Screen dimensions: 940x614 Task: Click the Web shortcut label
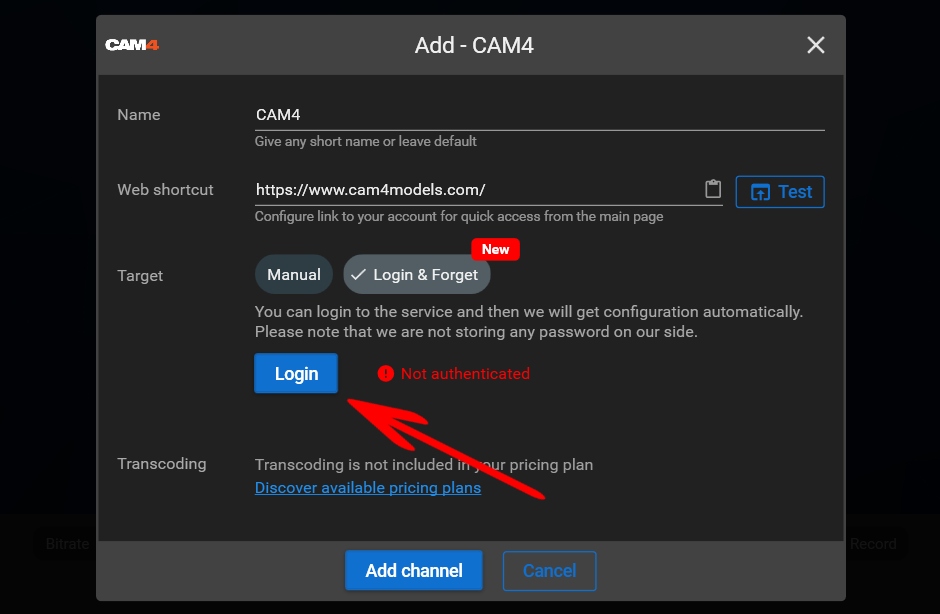point(165,189)
